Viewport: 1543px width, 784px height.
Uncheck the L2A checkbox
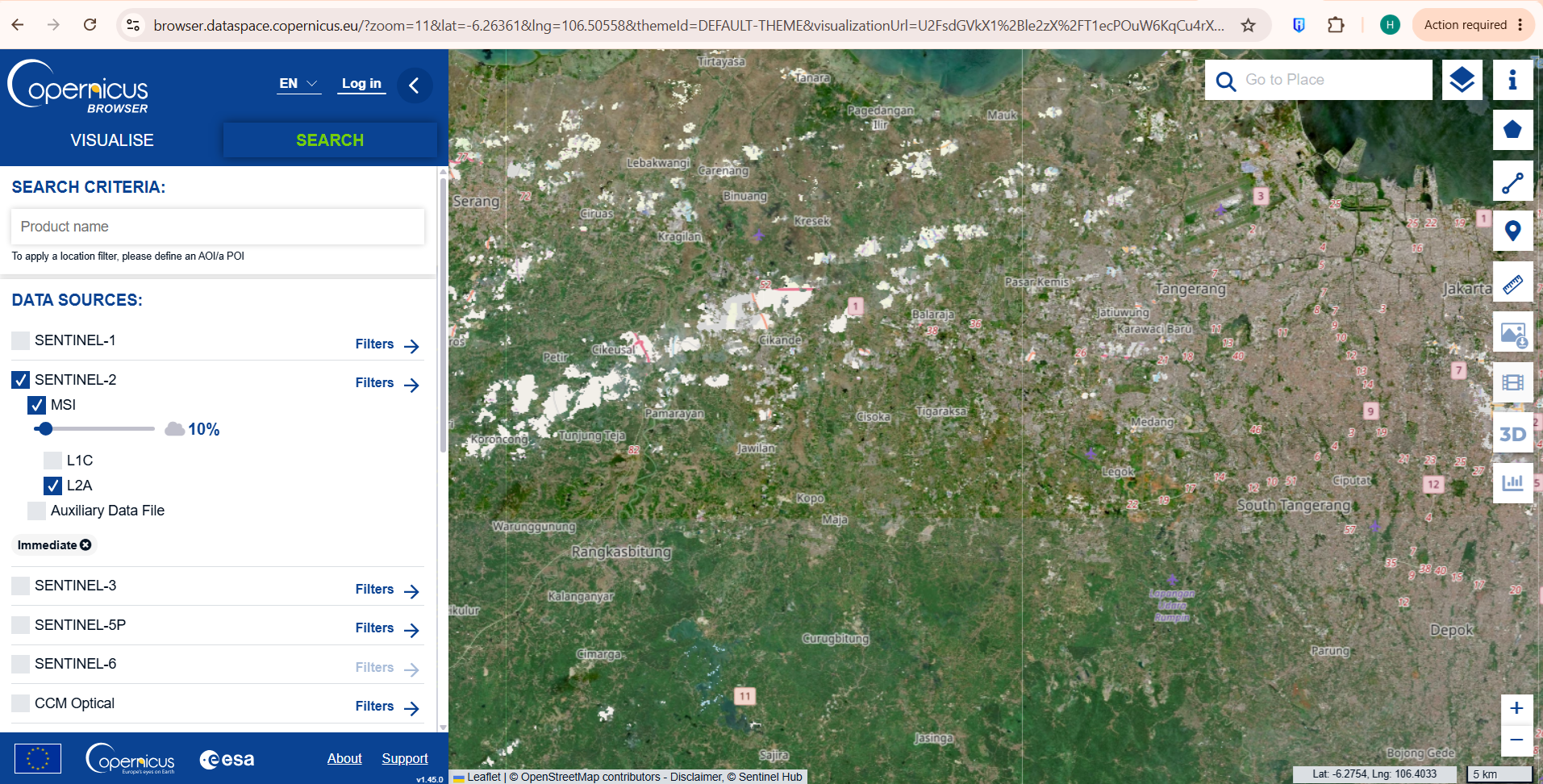pos(53,486)
